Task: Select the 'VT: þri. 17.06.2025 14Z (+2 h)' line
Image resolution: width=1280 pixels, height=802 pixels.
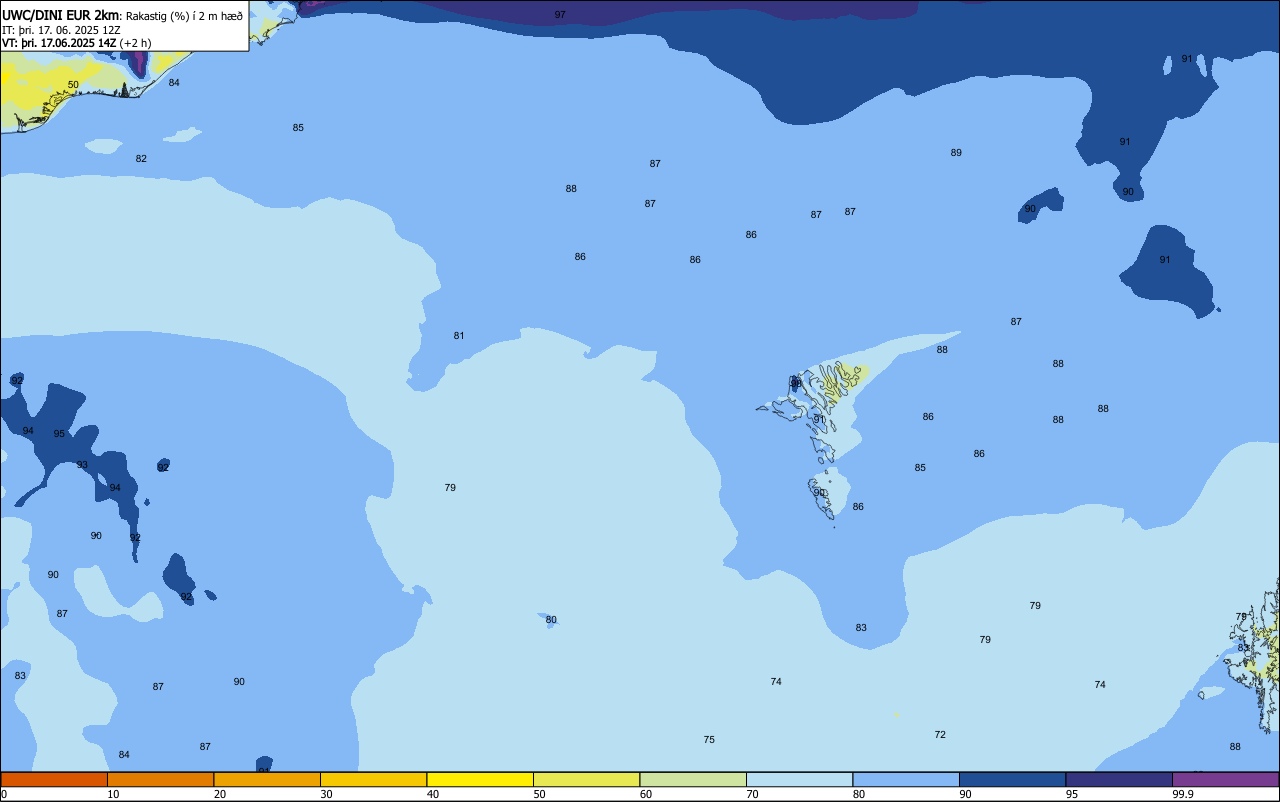Action: [77, 43]
